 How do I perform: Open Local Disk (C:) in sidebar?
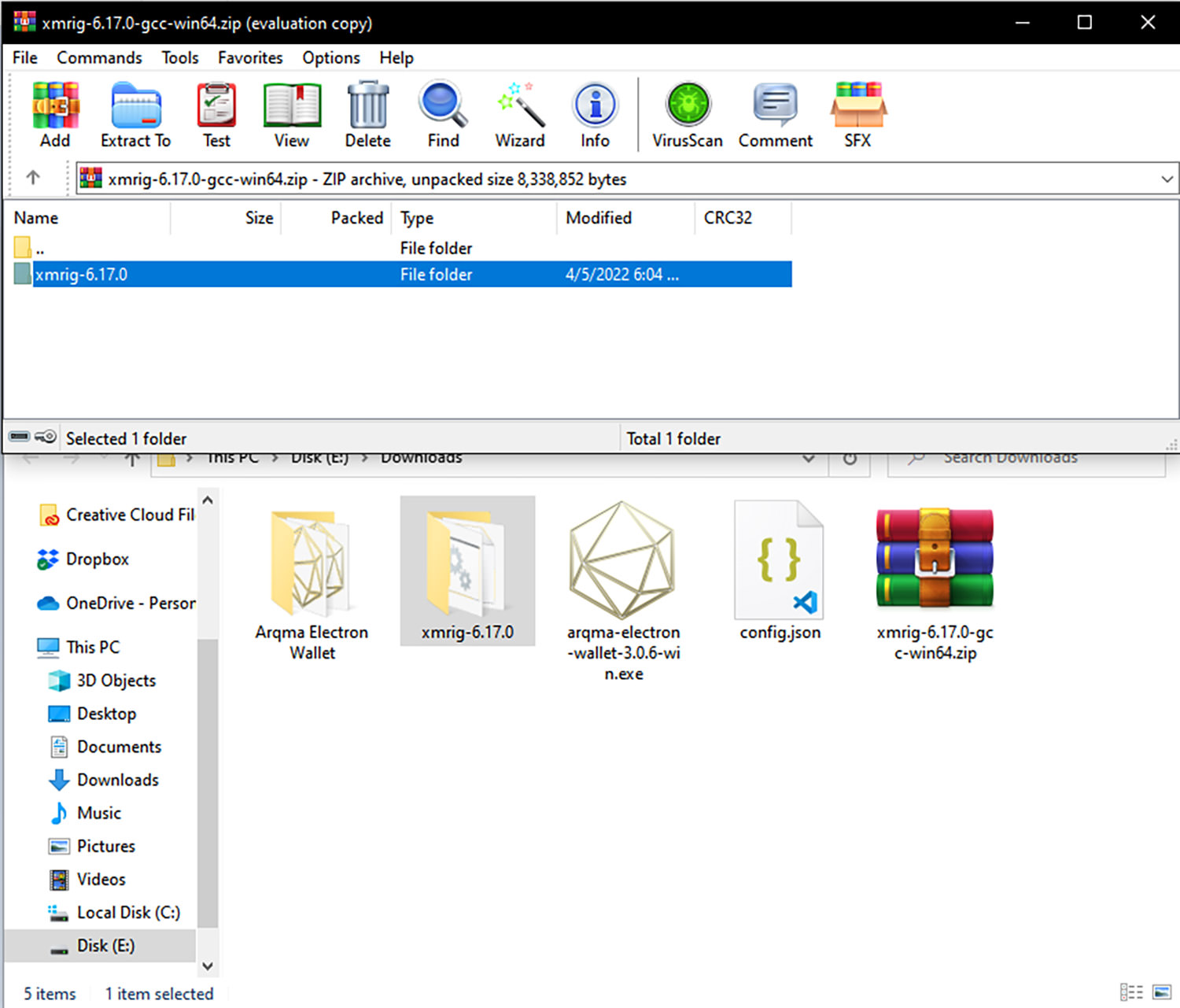pyautogui.click(x=115, y=912)
